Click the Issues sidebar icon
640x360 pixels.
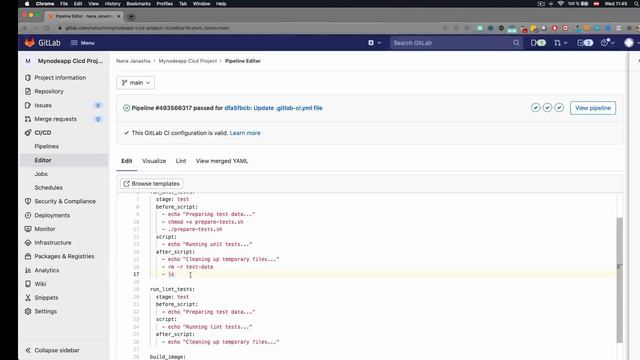click(x=28, y=105)
